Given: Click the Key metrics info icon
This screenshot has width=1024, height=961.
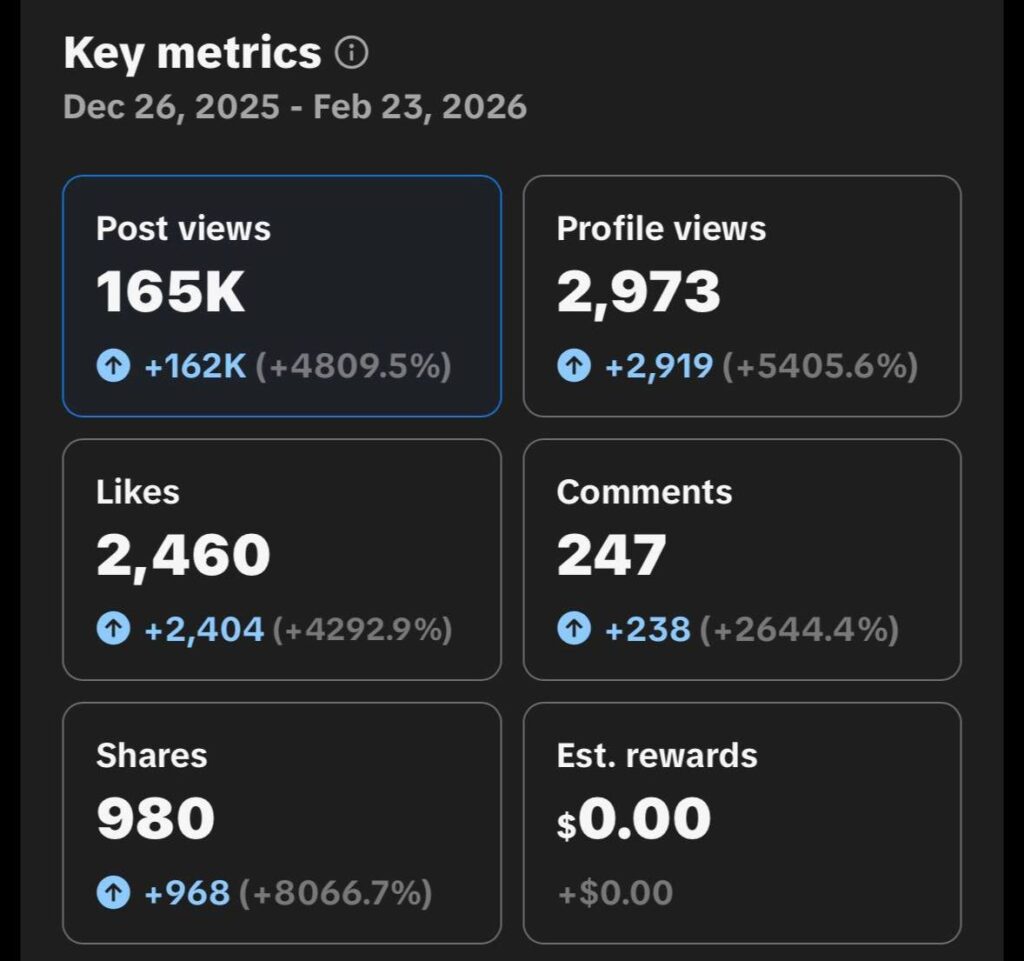Looking at the screenshot, I should click(351, 53).
